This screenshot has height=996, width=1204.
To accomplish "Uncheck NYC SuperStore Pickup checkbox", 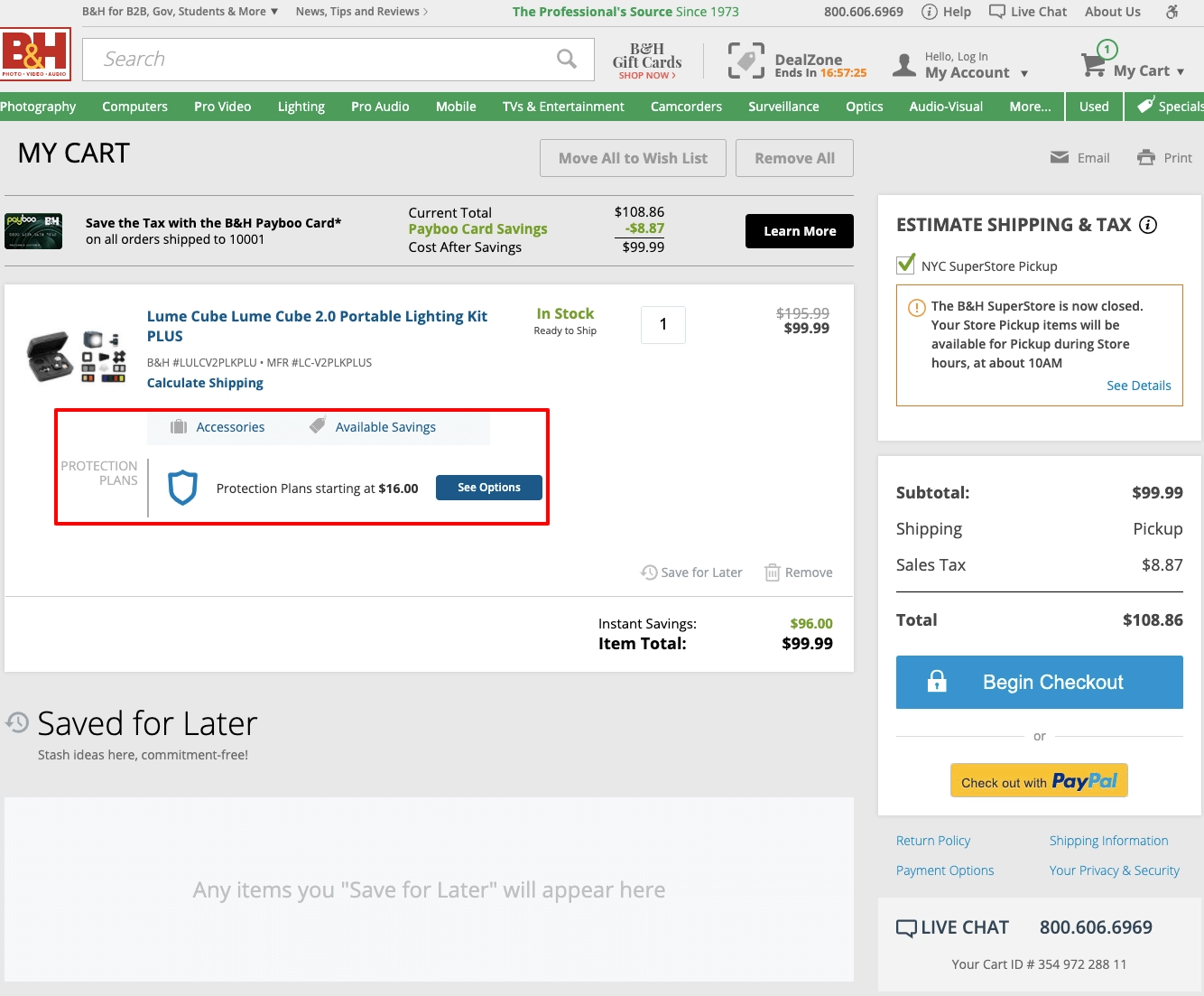I will click(905, 265).
